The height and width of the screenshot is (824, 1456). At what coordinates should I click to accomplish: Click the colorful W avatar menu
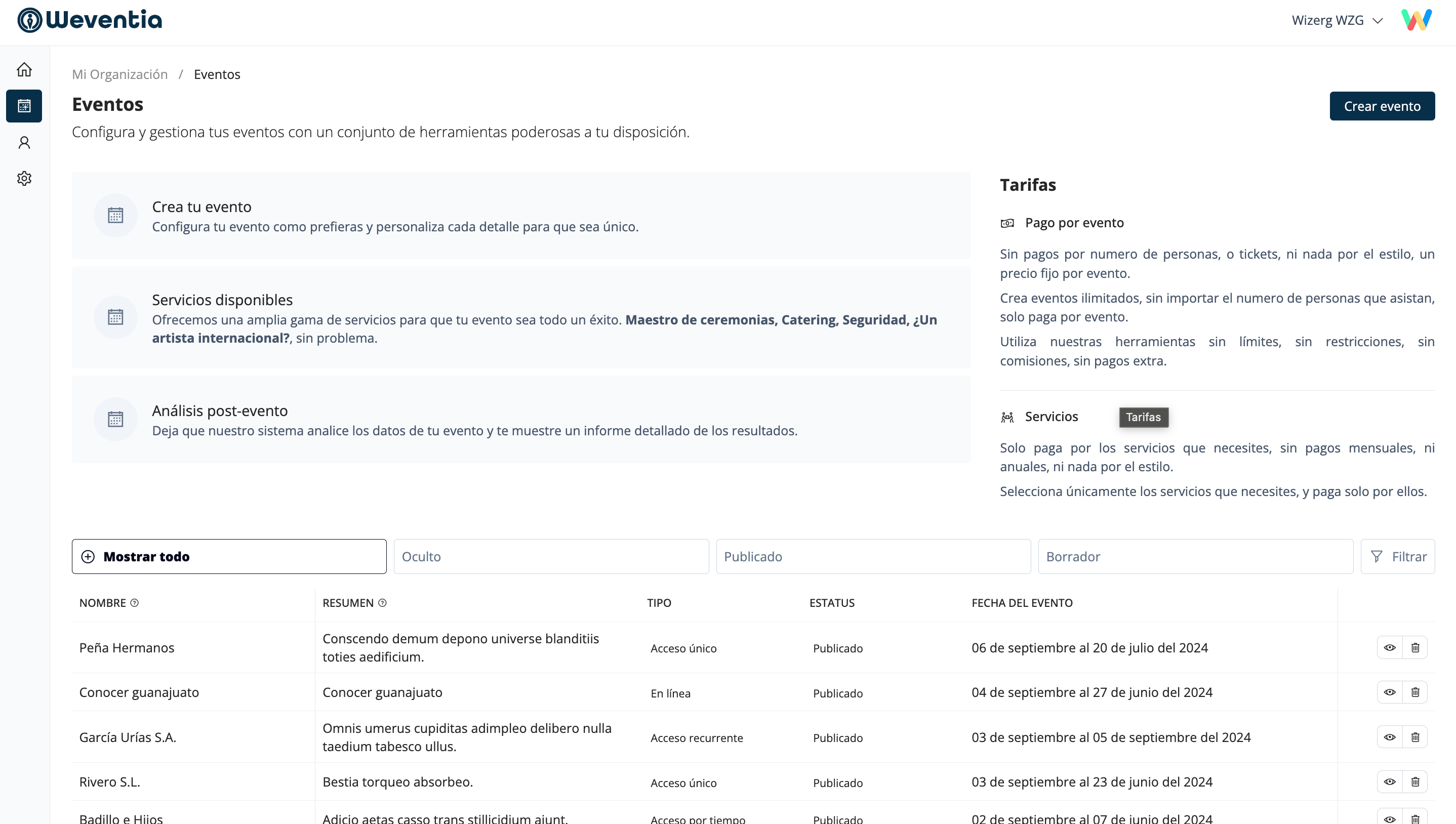tap(1416, 20)
